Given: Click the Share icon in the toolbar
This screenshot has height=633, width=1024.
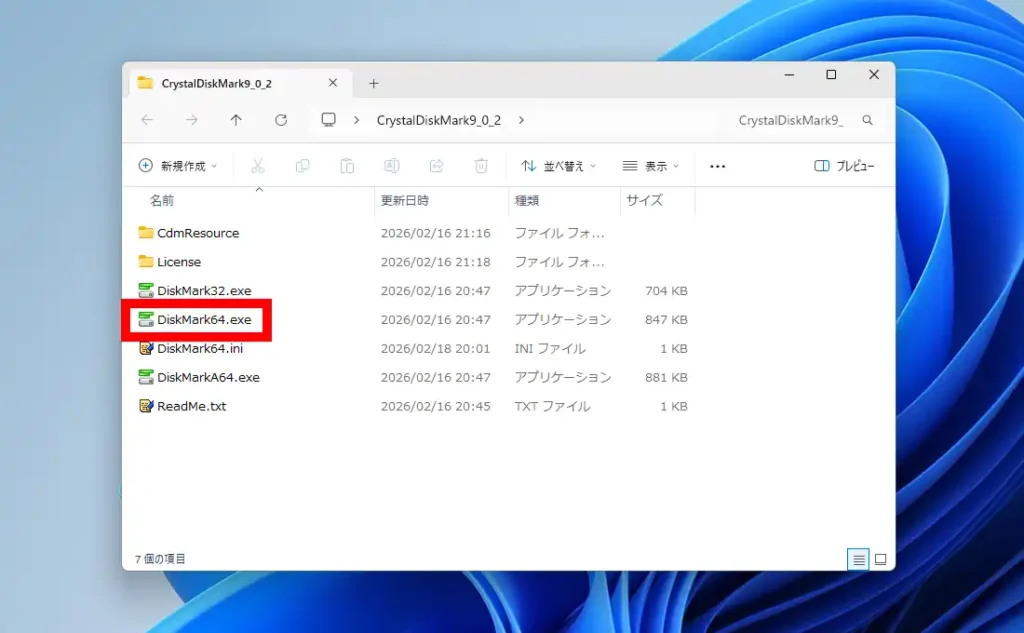Looking at the screenshot, I should pos(436,166).
